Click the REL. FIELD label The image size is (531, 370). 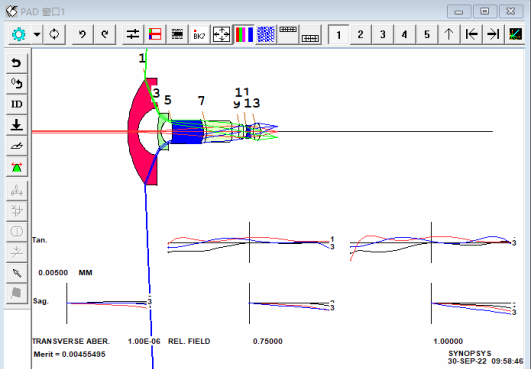[189, 341]
